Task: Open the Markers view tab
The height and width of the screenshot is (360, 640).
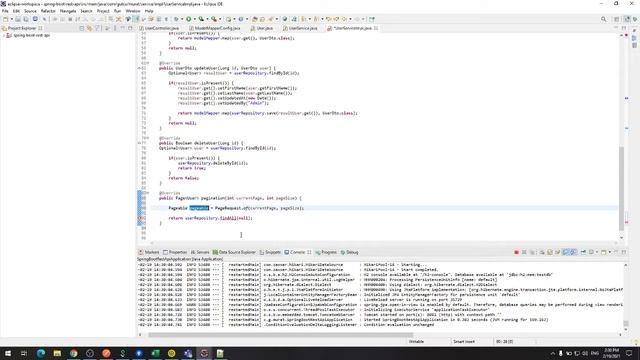Action: pos(149,252)
